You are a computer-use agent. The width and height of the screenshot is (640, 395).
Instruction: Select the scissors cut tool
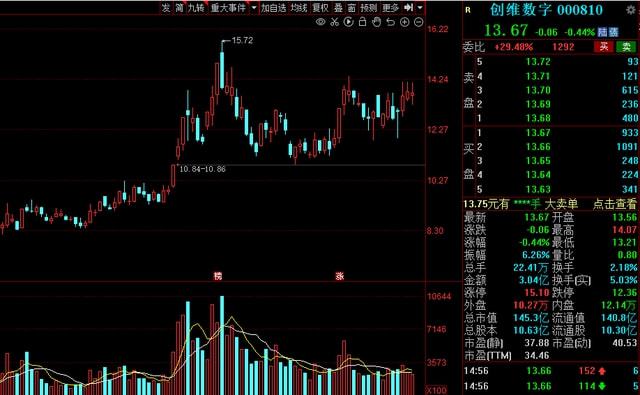335,22
